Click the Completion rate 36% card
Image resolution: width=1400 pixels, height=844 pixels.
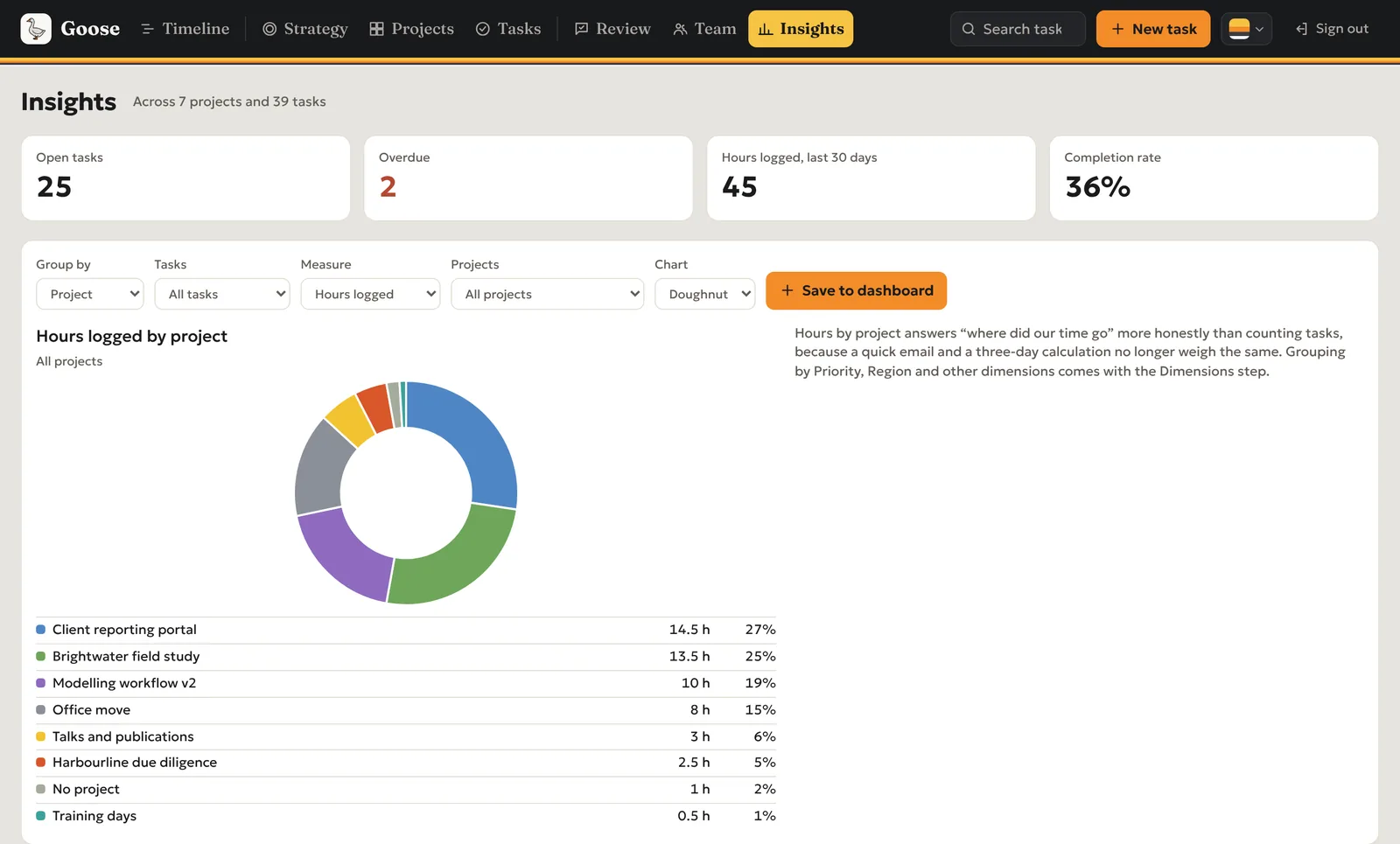(1214, 178)
